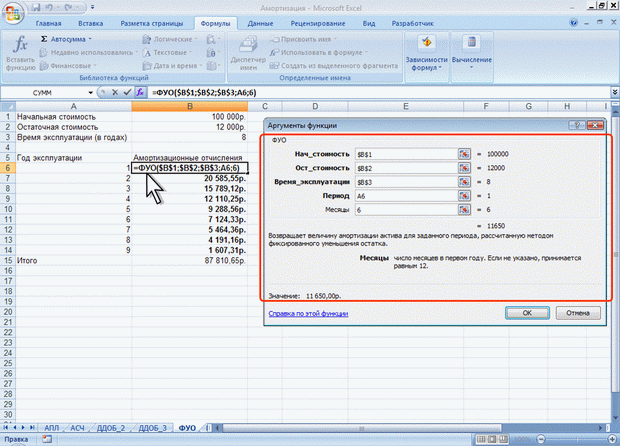Click Создать из выделенного фрагмента
This screenshot has width=620, height=446.
pyautogui.click(x=334, y=66)
